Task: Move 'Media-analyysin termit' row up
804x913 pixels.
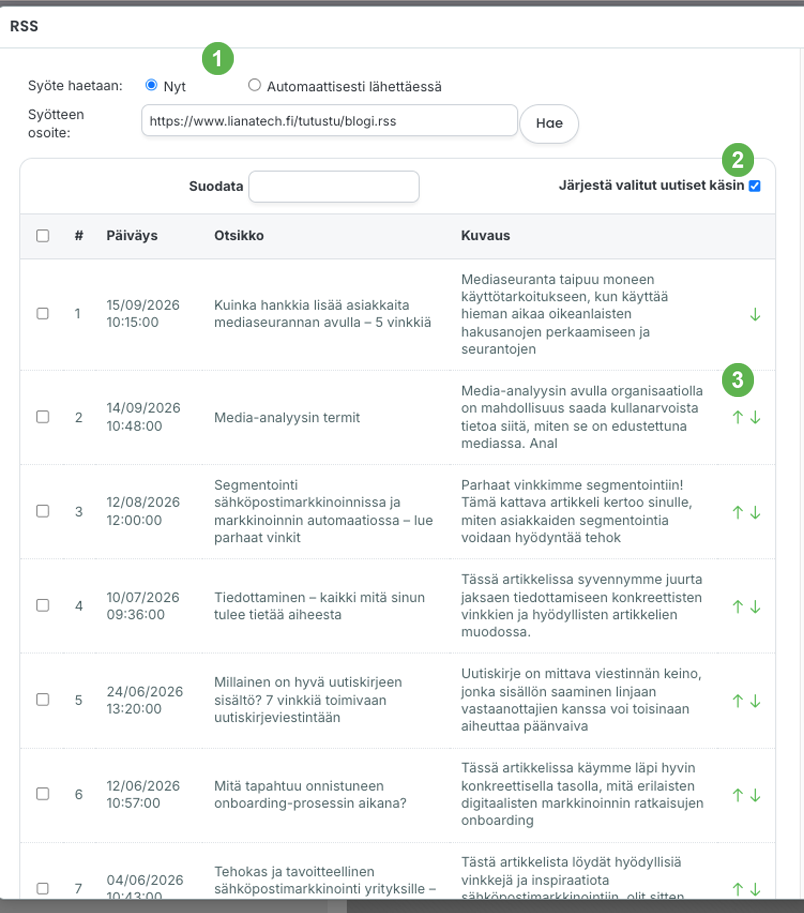Action: [738, 417]
